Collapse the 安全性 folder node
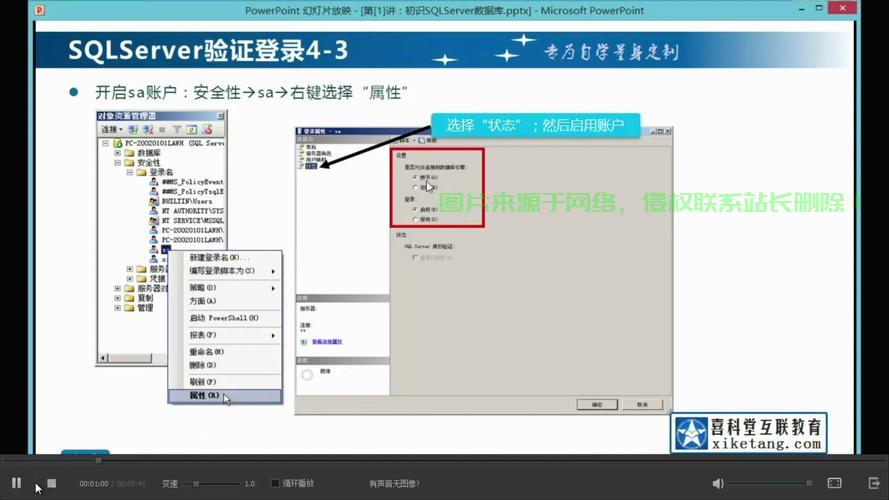889x500 pixels. 117,163
